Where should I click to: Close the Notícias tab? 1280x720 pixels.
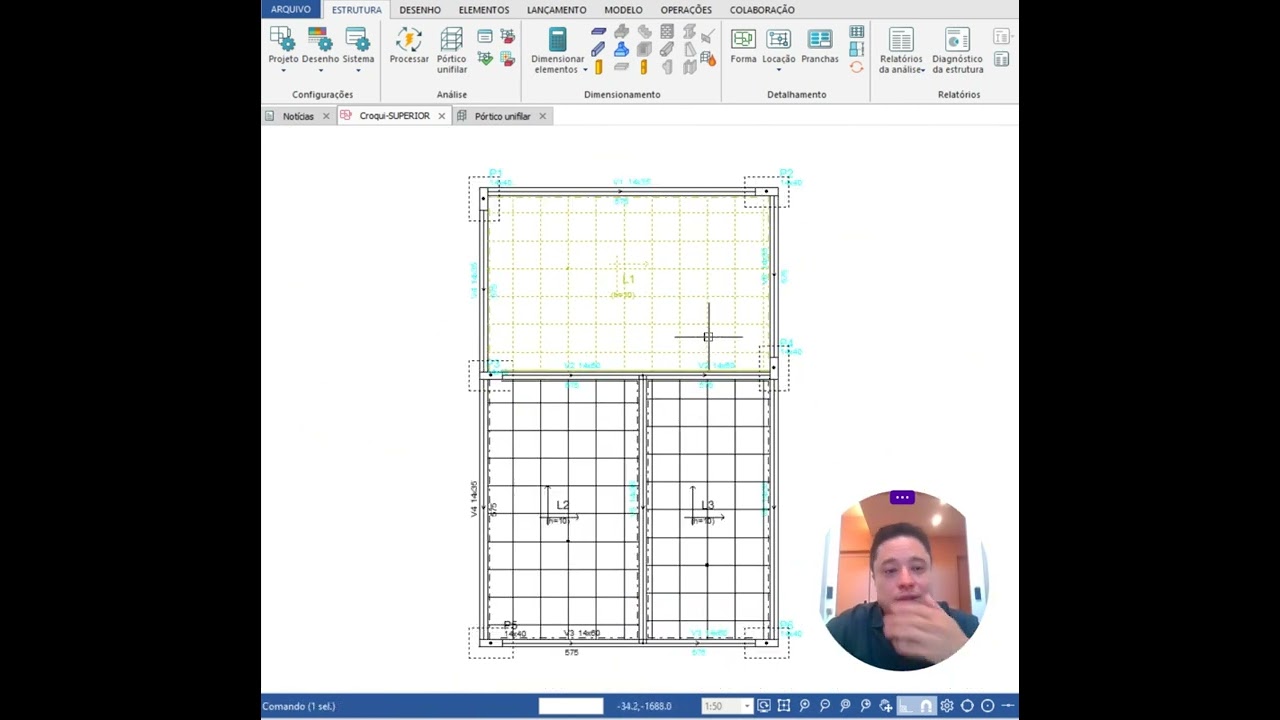pos(326,116)
